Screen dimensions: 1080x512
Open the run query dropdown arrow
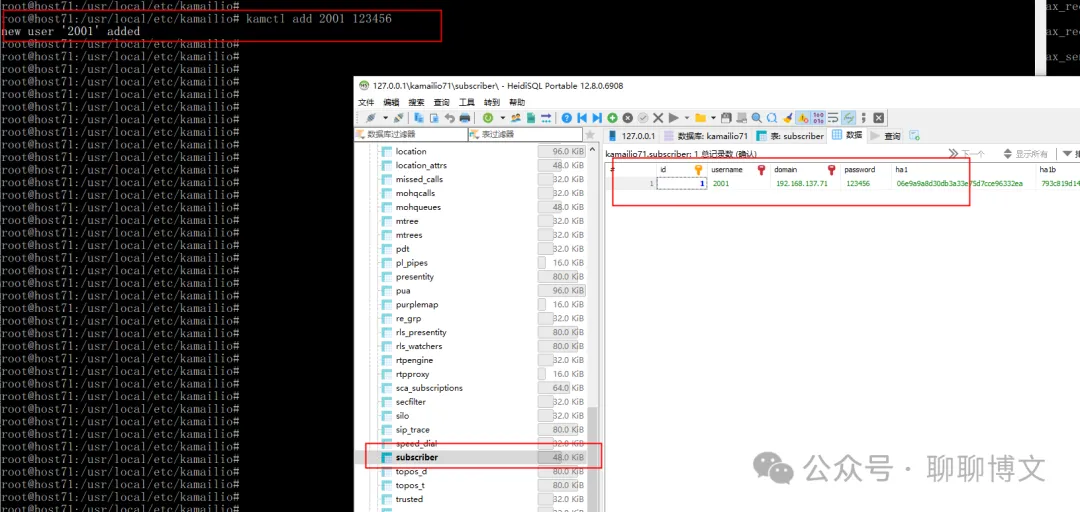(x=687, y=118)
